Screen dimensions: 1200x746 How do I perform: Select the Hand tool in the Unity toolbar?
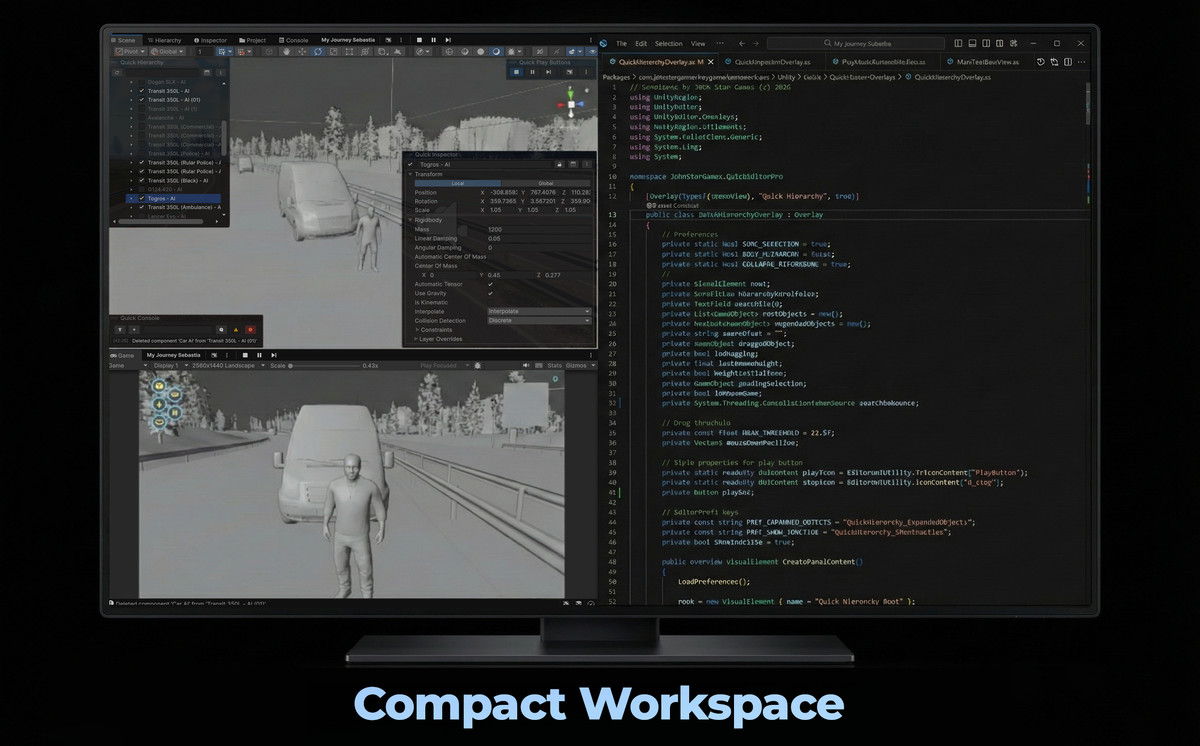286,51
